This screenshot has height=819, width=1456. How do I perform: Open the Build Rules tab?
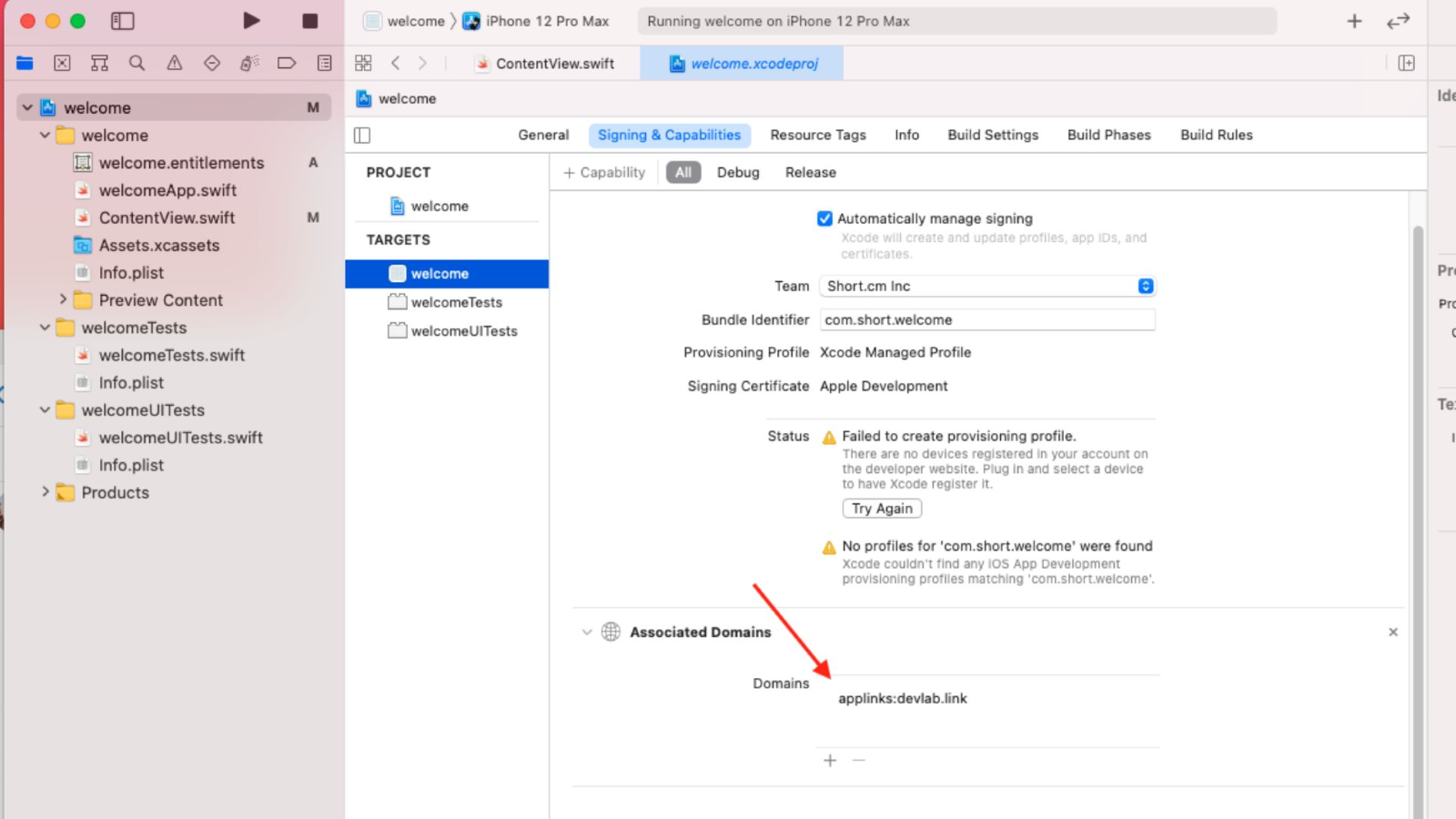(x=1216, y=135)
